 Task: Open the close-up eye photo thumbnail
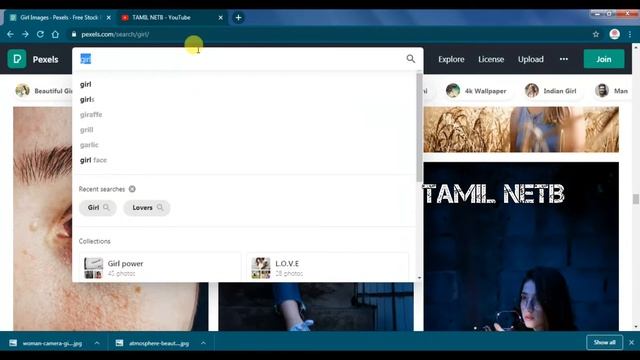(42, 219)
